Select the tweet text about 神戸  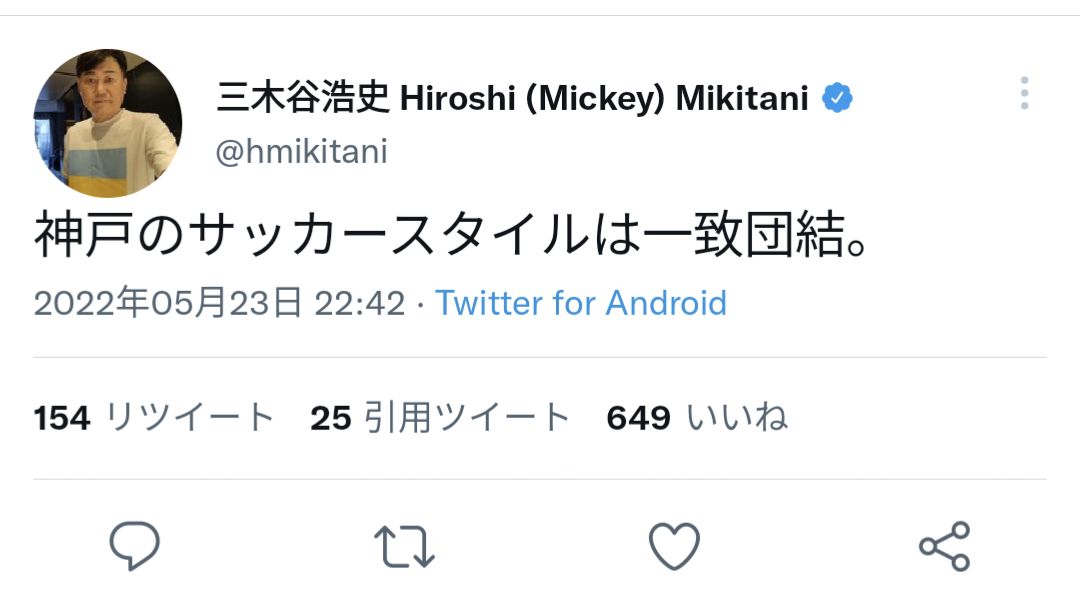[449, 238]
